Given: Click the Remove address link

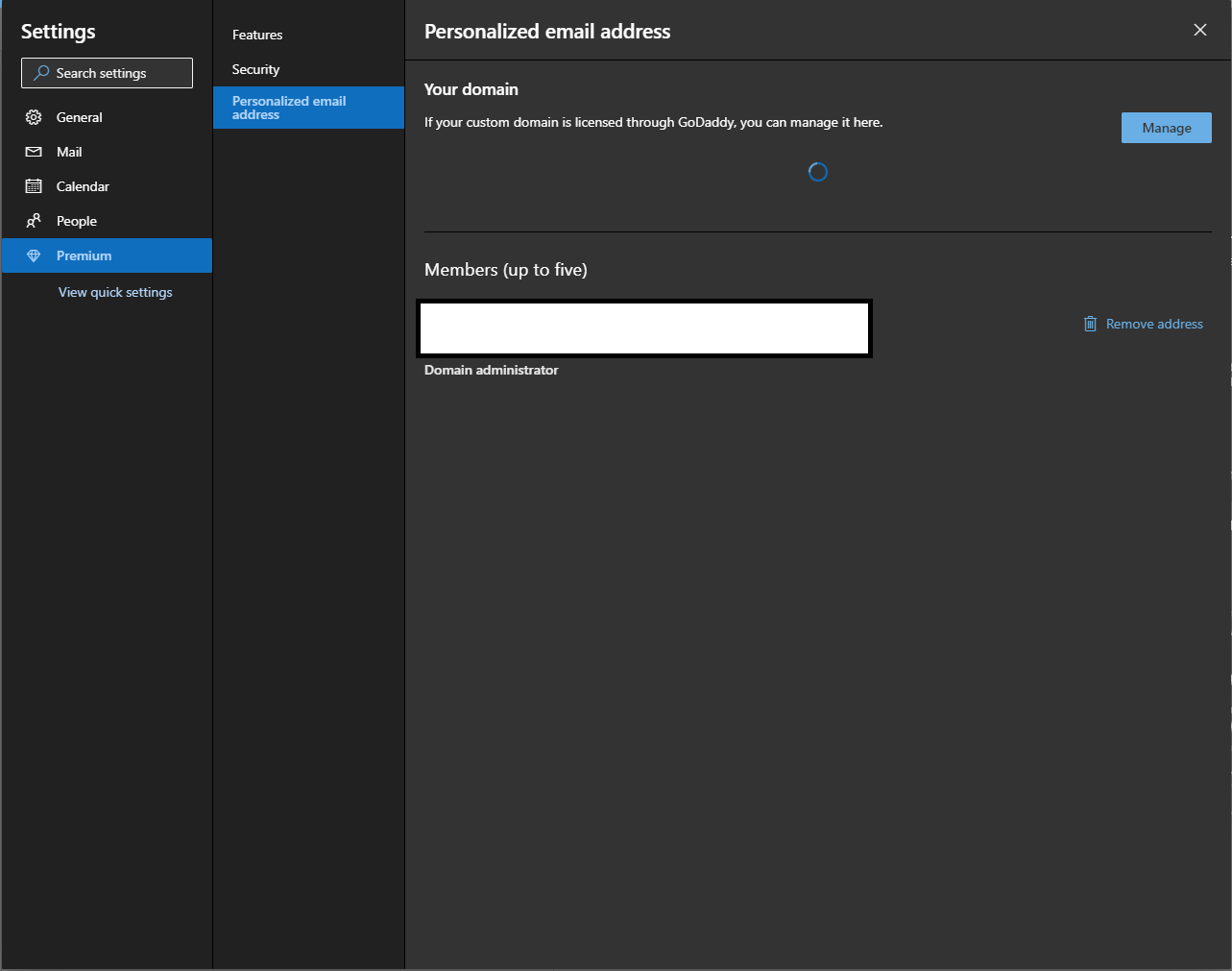Looking at the screenshot, I should click(1154, 324).
